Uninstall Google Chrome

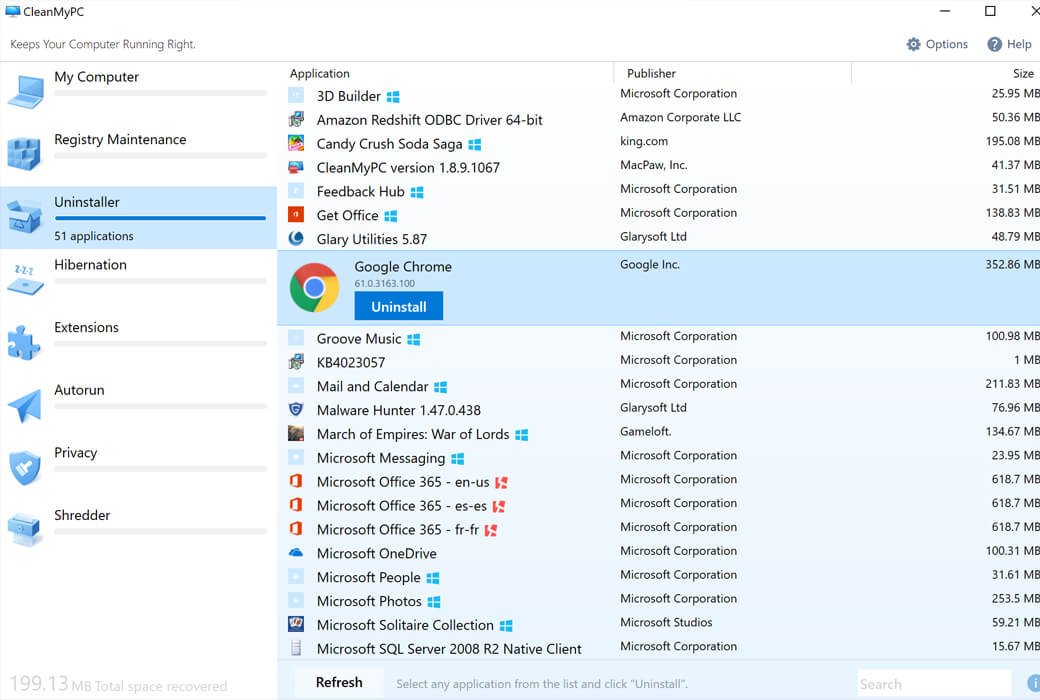pos(399,307)
